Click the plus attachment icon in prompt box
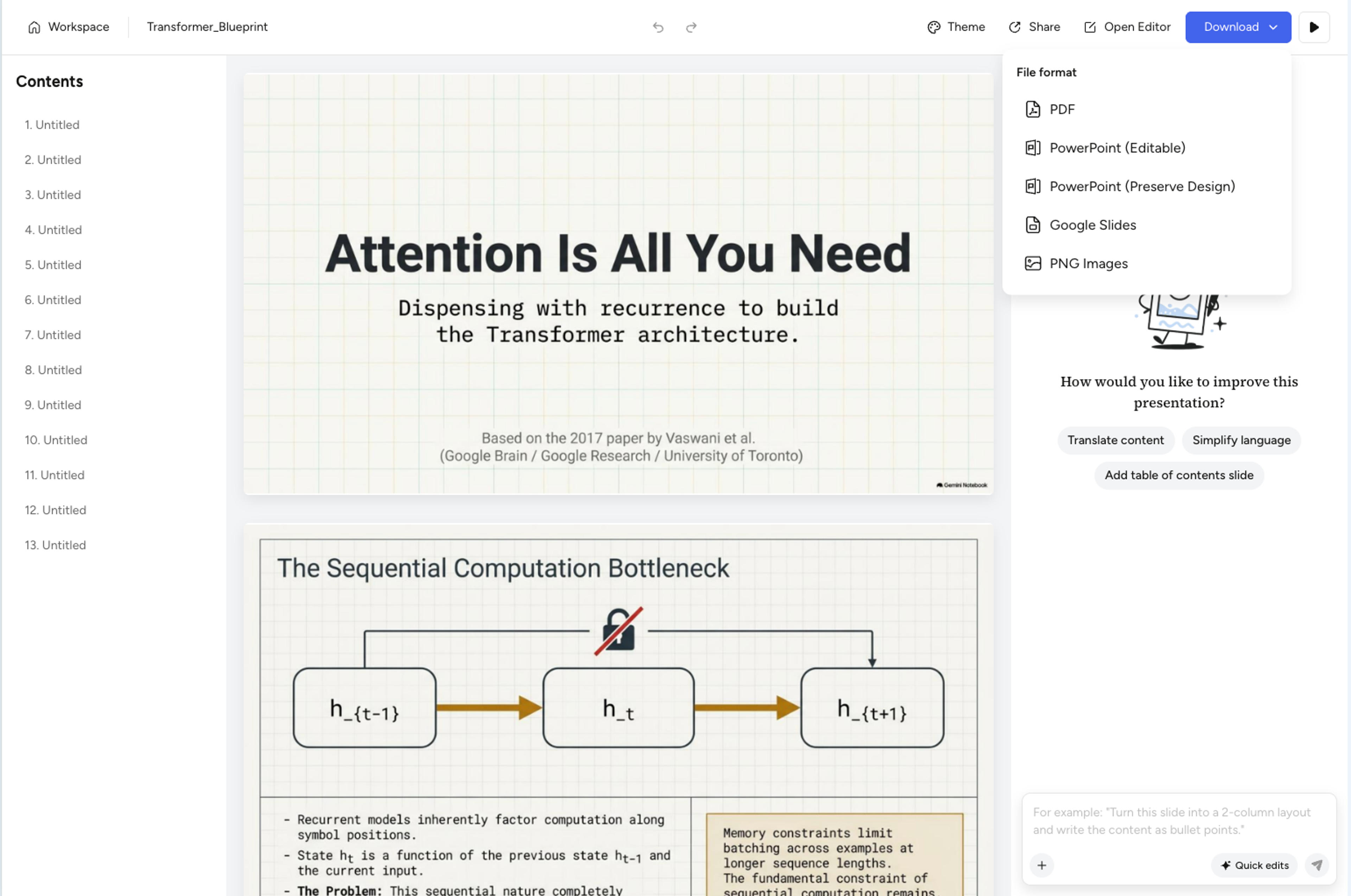The width and height of the screenshot is (1351, 896). click(x=1042, y=865)
